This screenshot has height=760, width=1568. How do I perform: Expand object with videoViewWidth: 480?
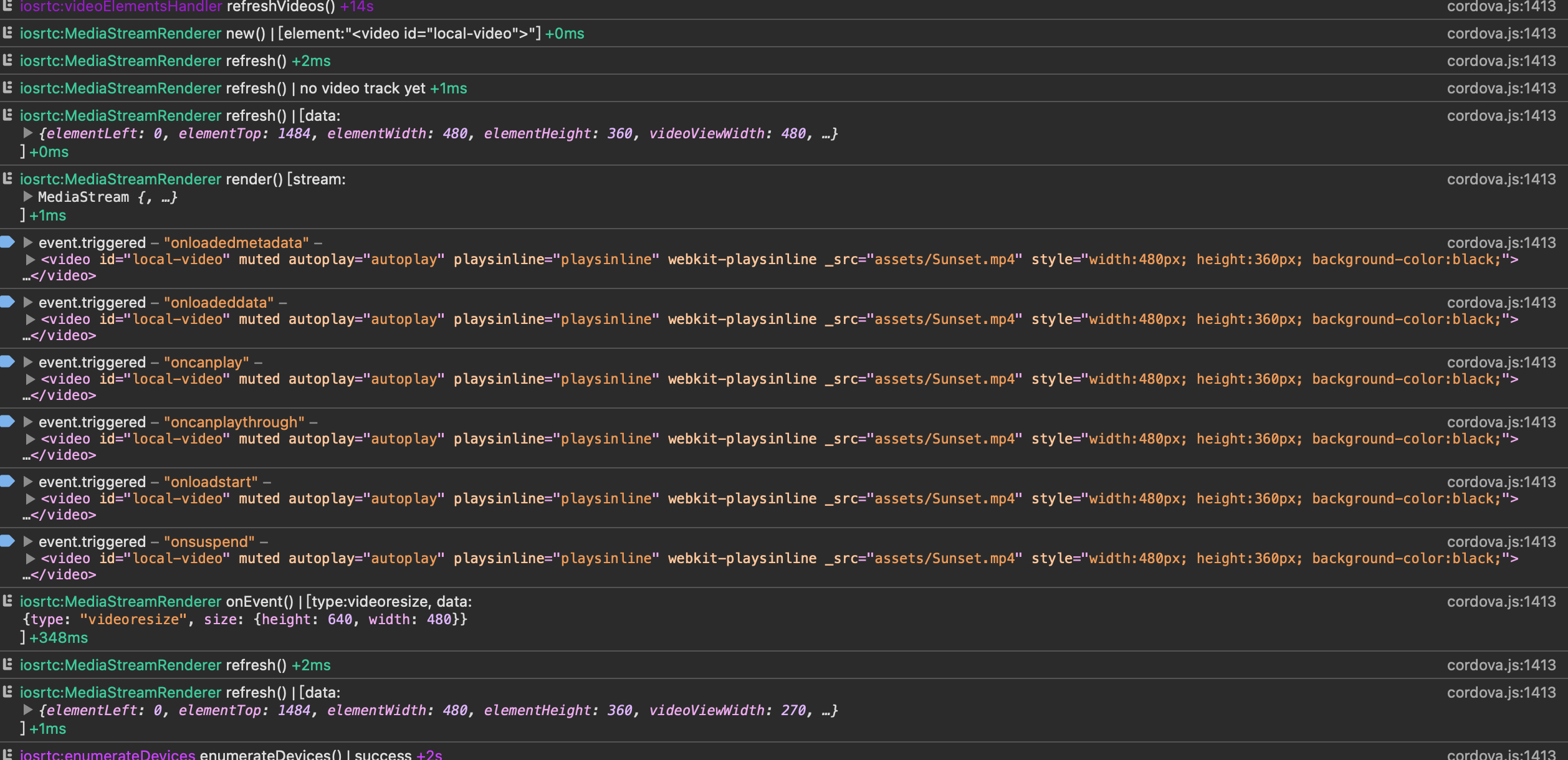point(27,133)
